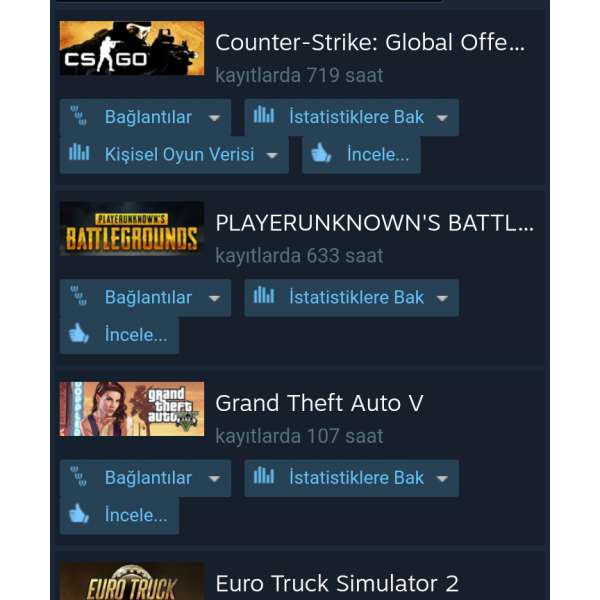Click the stats bar icon for Counter-Strike
This screenshot has height=600, width=600.
pos(264,114)
